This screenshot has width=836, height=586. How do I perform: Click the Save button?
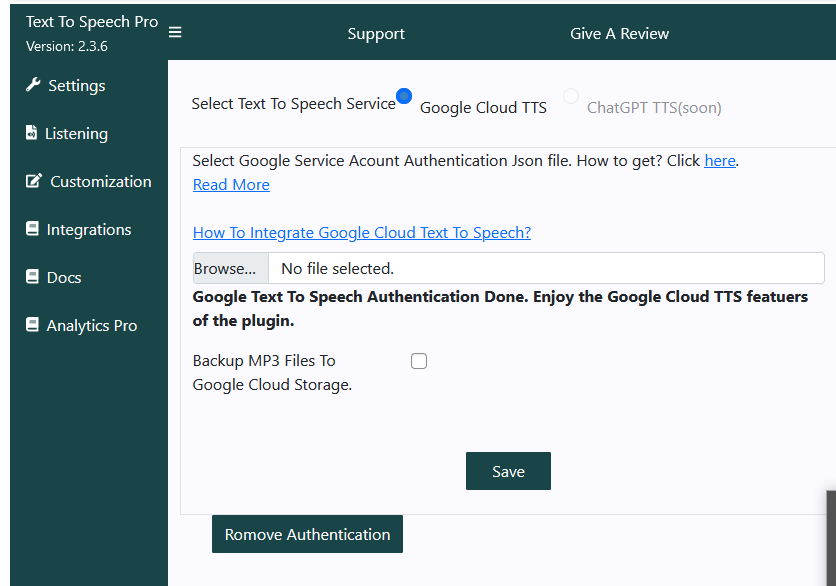pyautogui.click(x=508, y=471)
